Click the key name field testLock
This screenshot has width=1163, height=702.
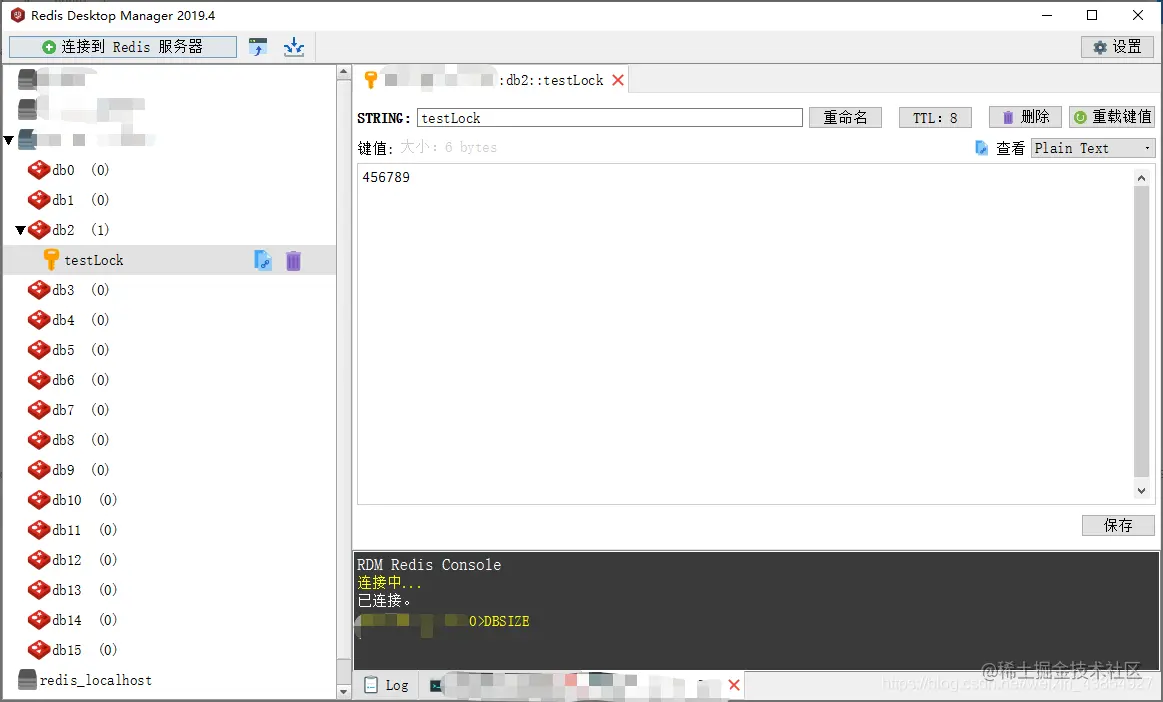[x=610, y=118]
